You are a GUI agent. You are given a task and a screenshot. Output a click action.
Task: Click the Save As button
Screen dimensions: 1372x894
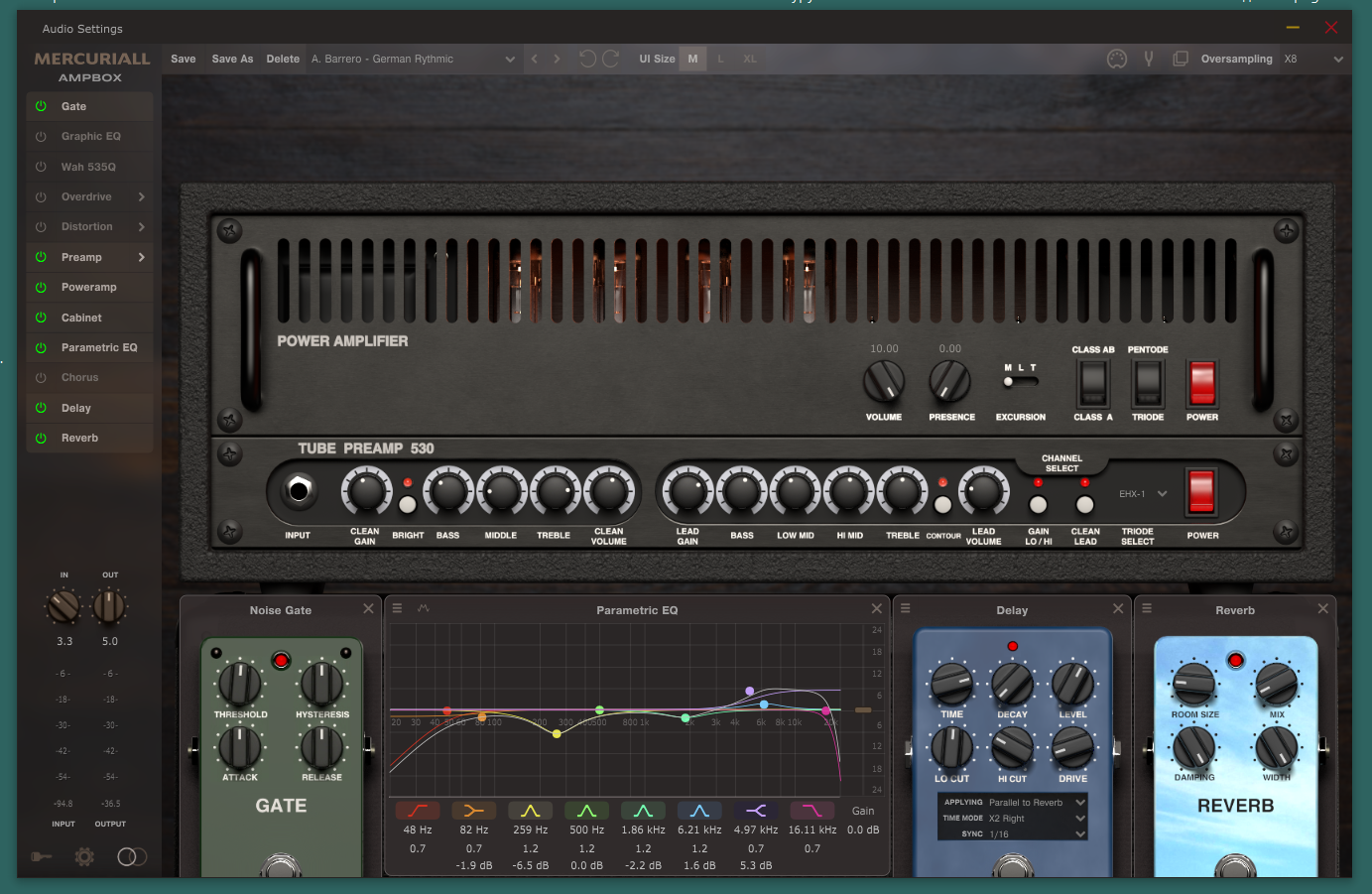click(232, 59)
